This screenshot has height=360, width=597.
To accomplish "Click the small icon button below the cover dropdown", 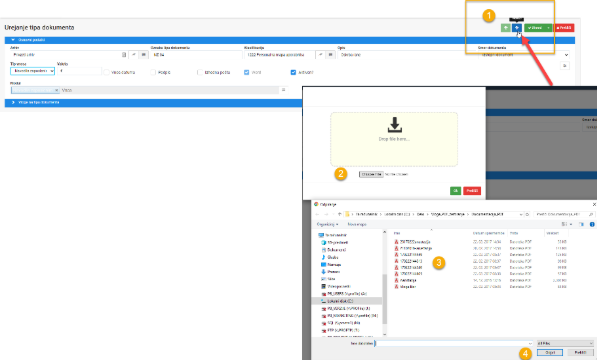I will (565, 66).
